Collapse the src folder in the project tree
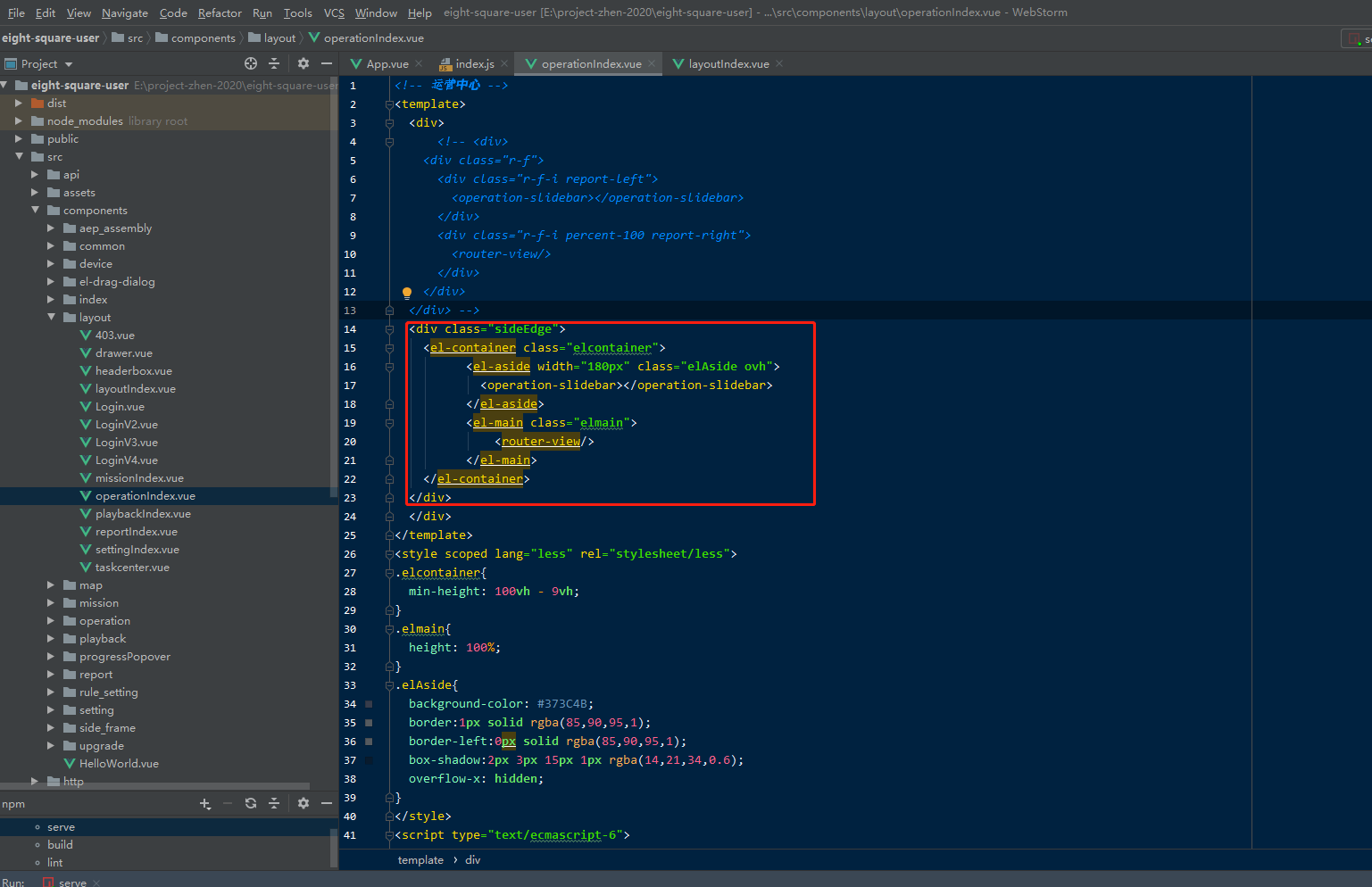 click(20, 156)
